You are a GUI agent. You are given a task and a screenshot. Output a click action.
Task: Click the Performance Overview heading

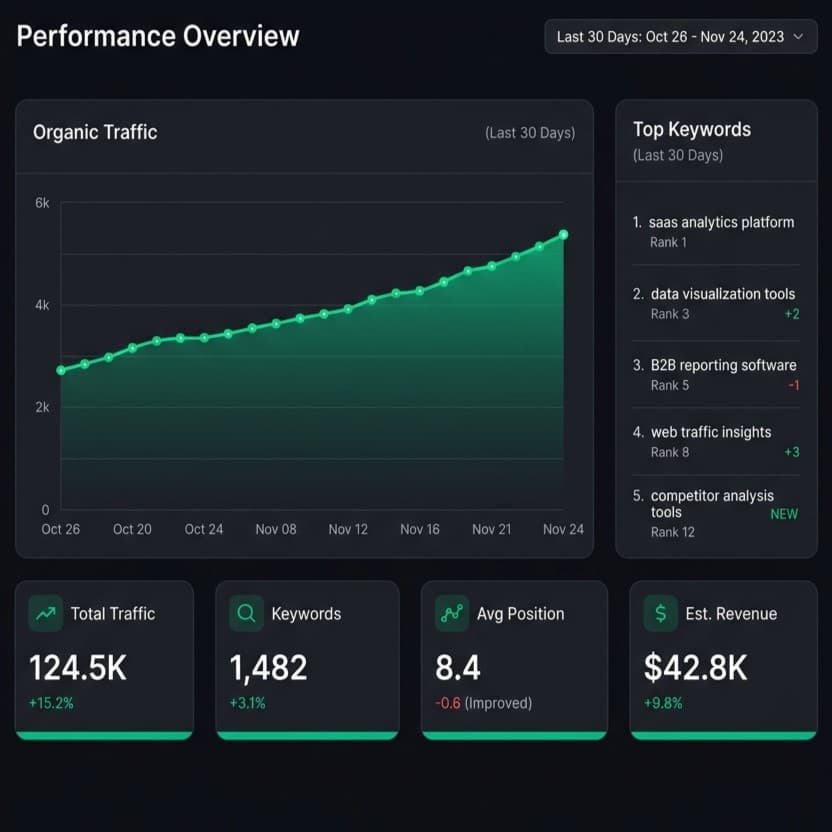tap(158, 36)
